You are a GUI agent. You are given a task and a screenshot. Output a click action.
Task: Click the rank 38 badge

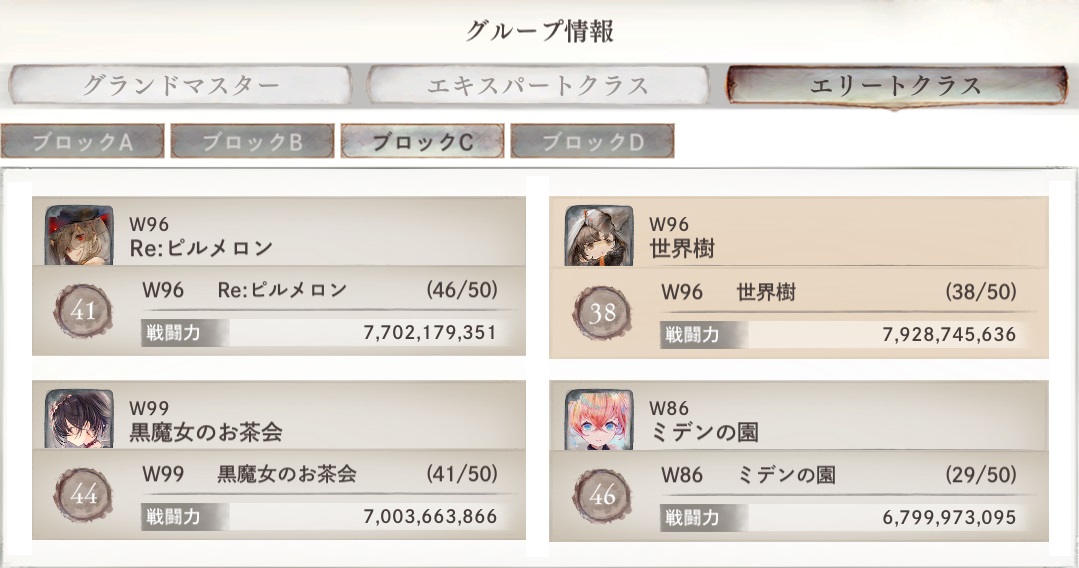tap(604, 312)
